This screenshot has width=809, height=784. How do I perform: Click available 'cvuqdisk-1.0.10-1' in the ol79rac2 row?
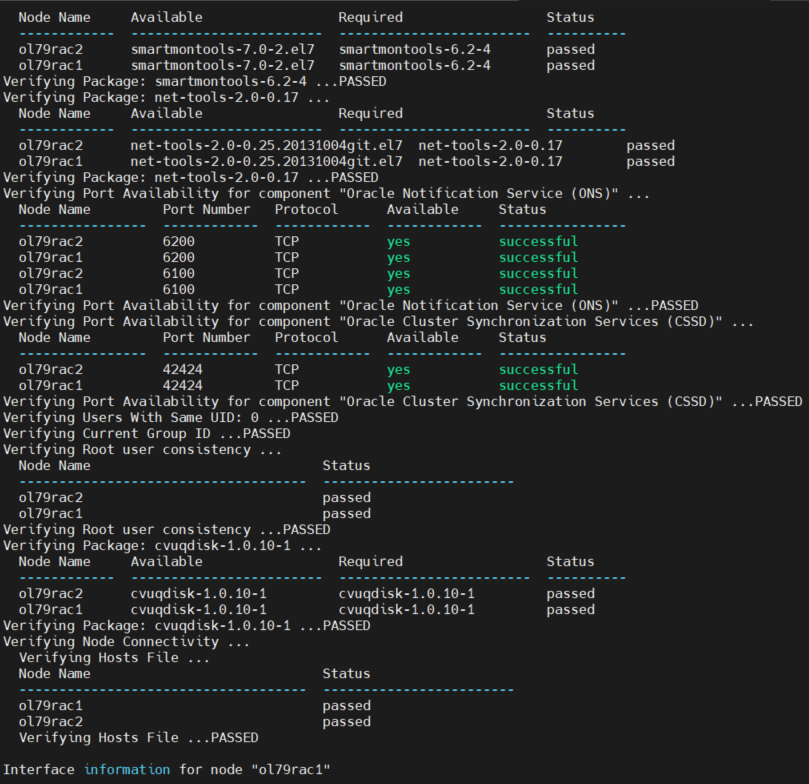199,593
